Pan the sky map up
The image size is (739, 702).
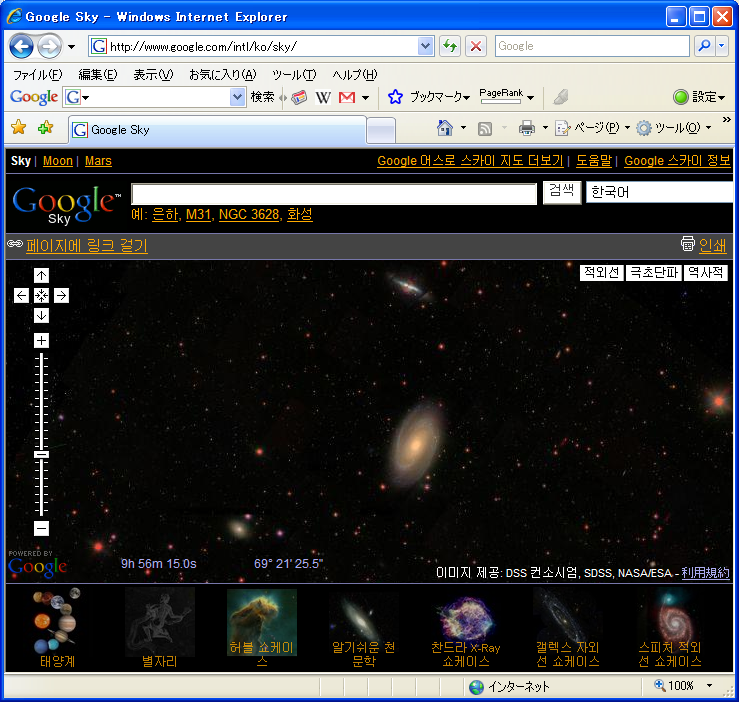(x=41, y=275)
